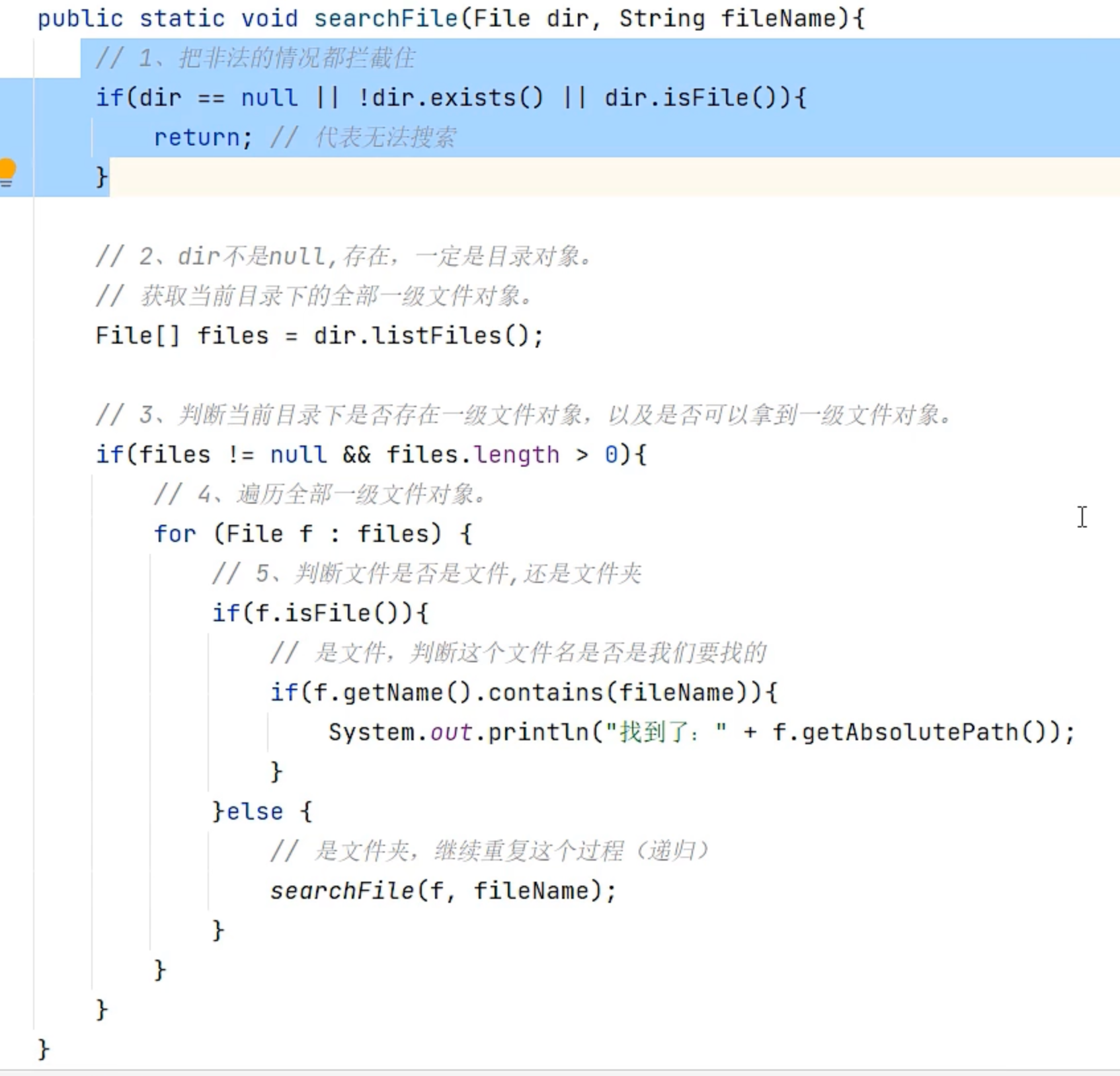1120x1076 pixels.
Task: Click the else keyword
Action: click(255, 812)
